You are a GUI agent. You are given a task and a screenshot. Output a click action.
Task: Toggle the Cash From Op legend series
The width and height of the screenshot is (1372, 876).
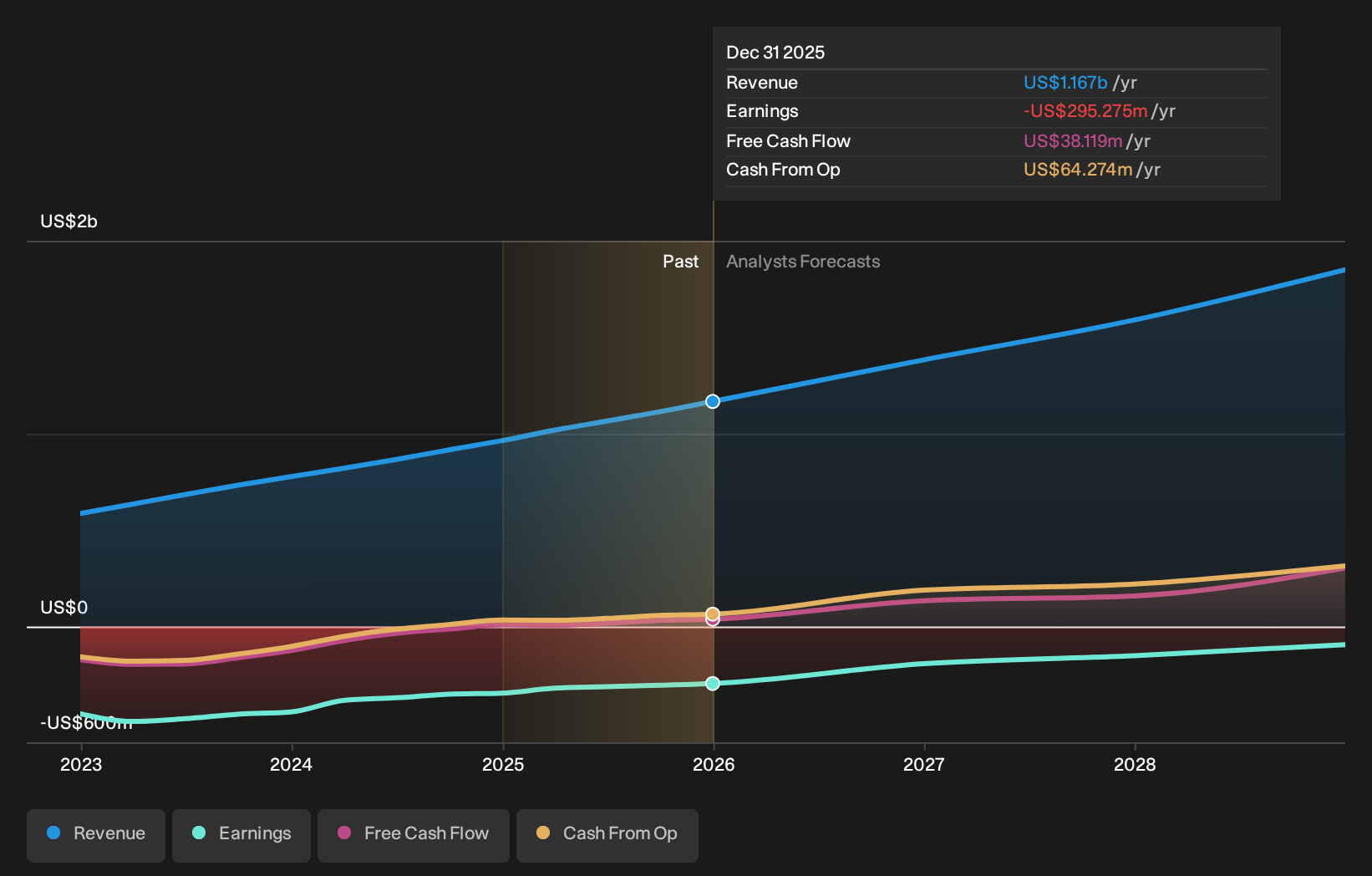coord(607,835)
